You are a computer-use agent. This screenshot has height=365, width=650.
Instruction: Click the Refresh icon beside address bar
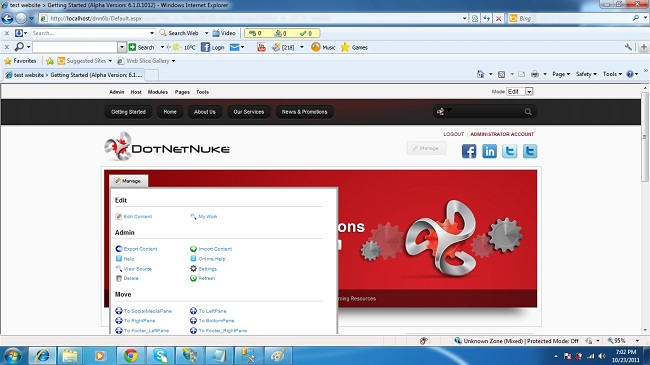[x=487, y=18]
